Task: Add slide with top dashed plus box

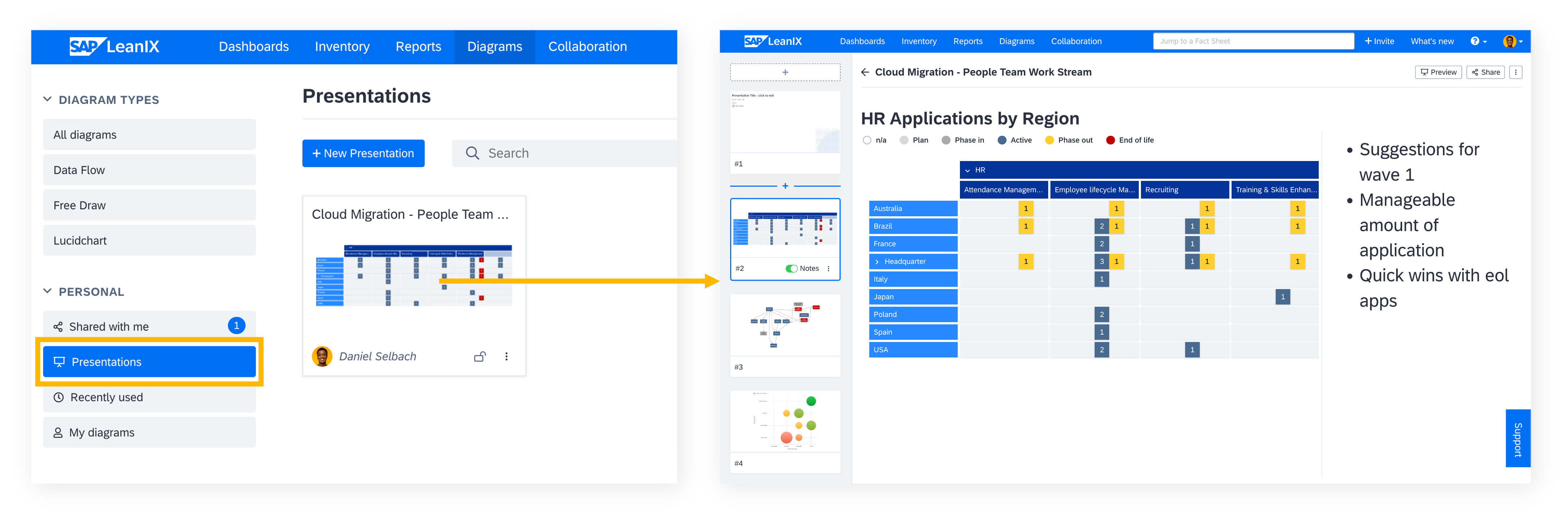Action: (785, 73)
